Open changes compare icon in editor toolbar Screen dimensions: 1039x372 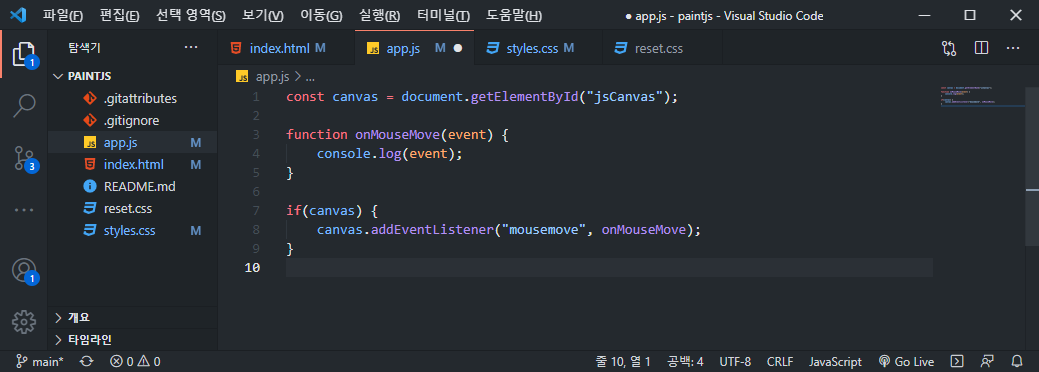point(949,48)
